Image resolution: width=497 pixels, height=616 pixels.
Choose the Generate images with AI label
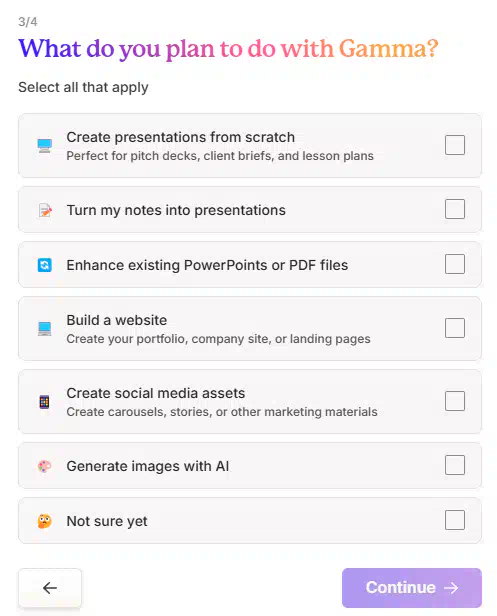point(148,466)
